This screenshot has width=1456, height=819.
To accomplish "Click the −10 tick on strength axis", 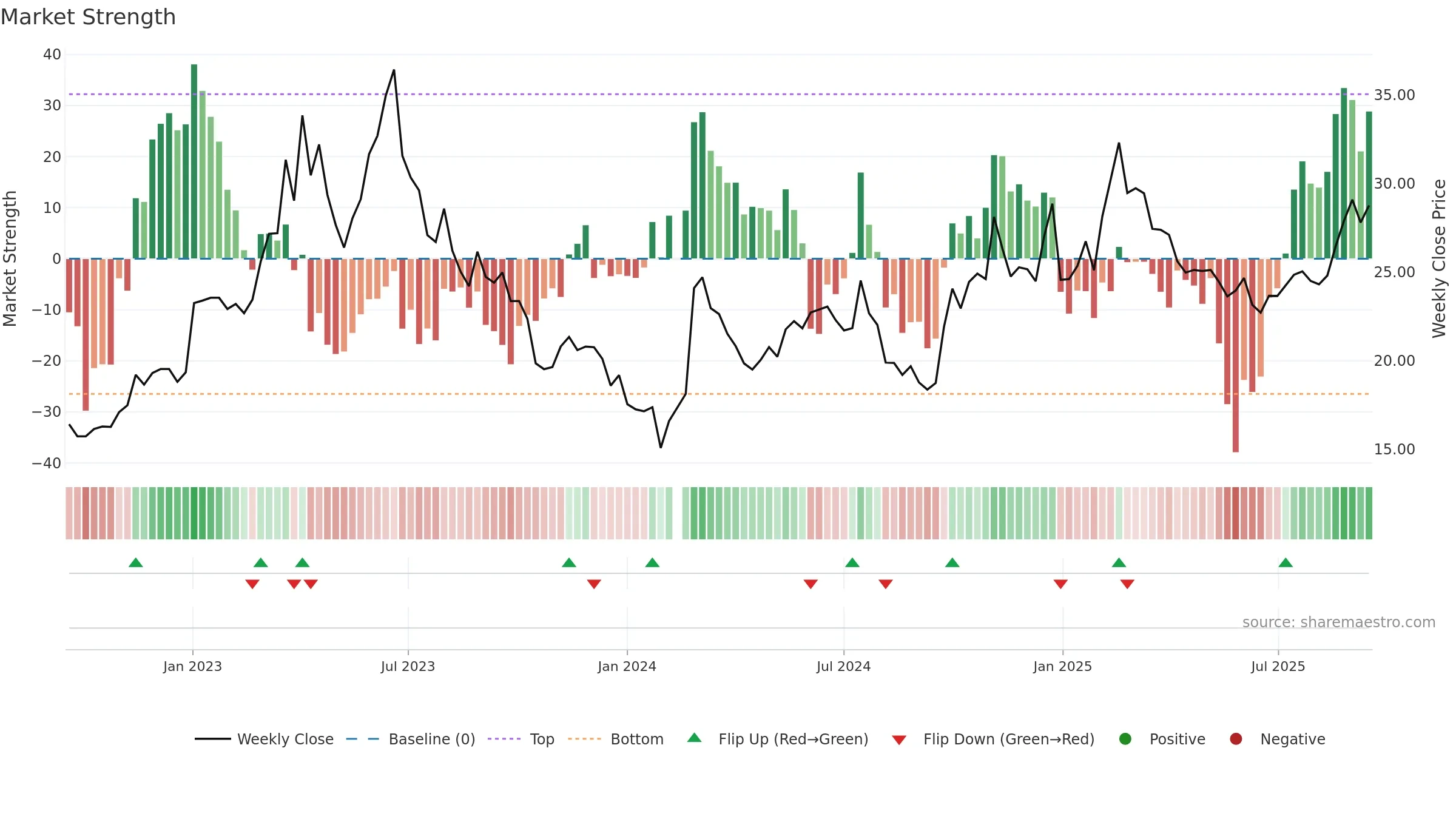I will click(x=47, y=310).
